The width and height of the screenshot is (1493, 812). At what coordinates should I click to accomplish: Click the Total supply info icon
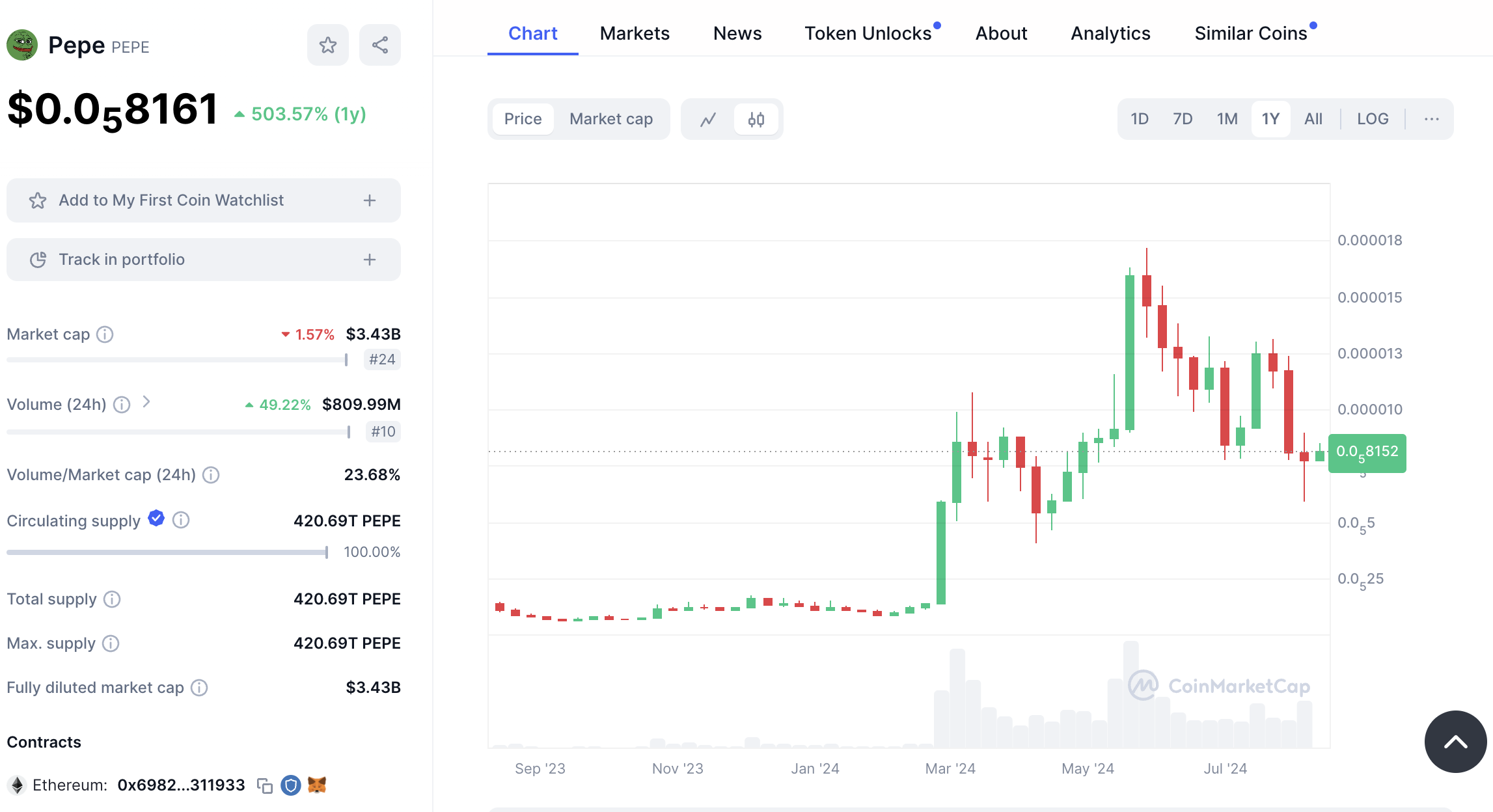[x=112, y=599]
